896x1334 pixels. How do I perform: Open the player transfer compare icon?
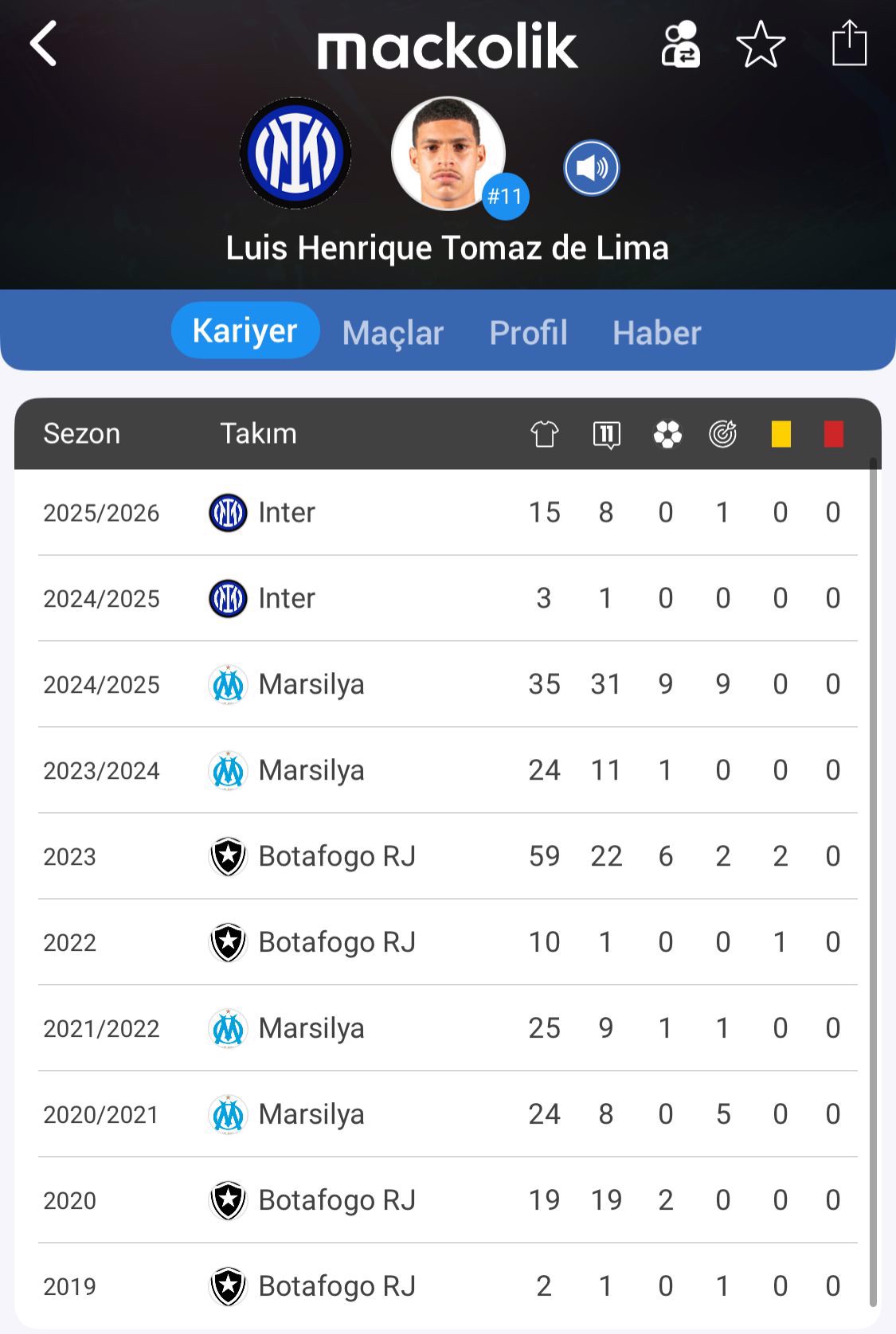pyautogui.click(x=680, y=44)
